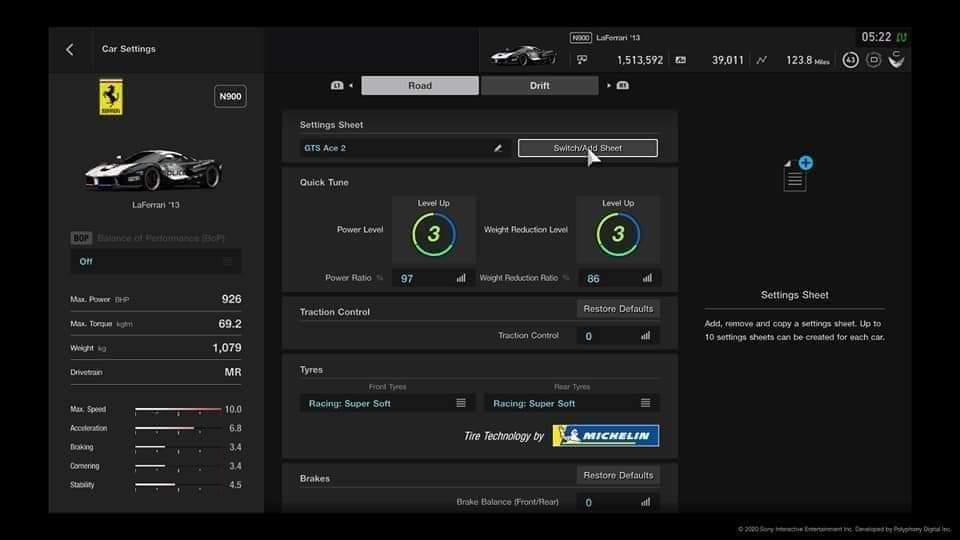Open the Brake Balance (Front/Rear) value field

point(618,503)
